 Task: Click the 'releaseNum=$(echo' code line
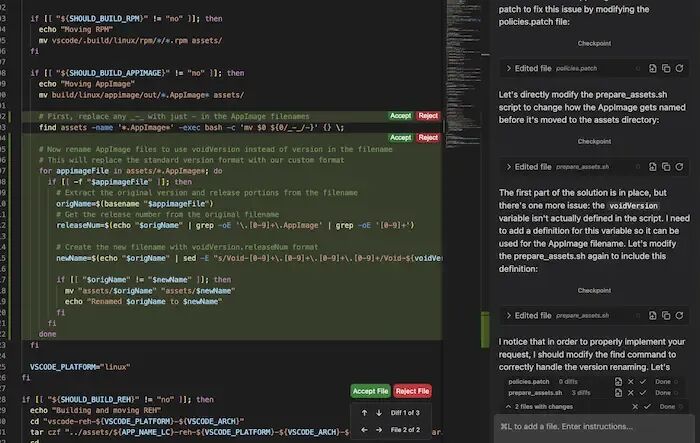[x=235, y=226]
